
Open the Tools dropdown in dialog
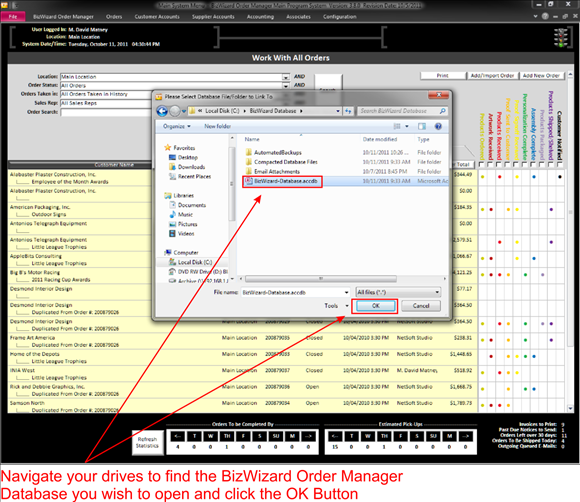pos(336,306)
